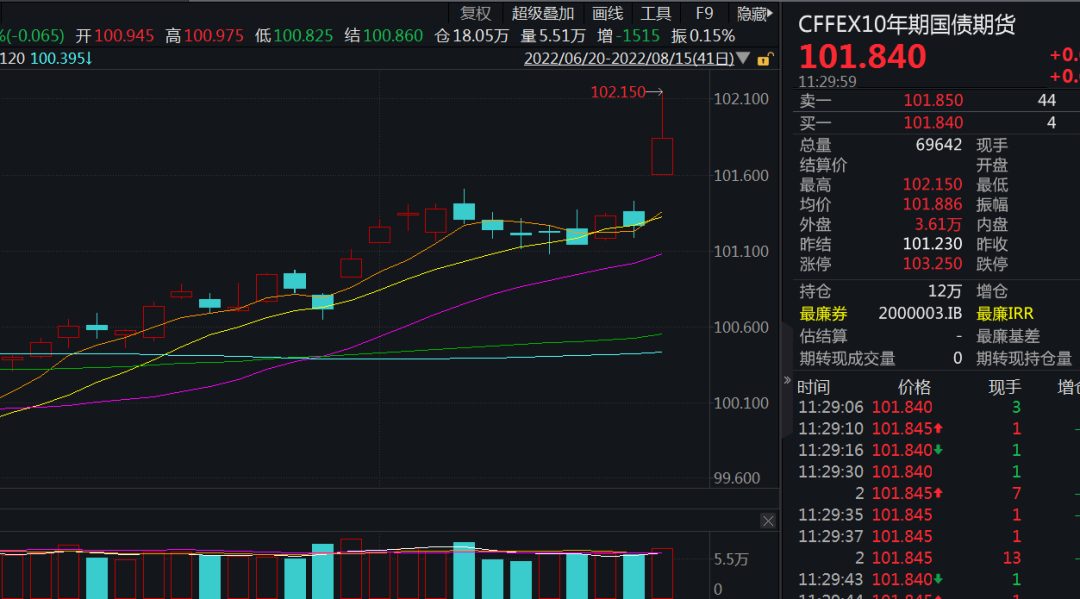Select the 买一 bid price 101.840
1080x599 pixels.
point(933,122)
